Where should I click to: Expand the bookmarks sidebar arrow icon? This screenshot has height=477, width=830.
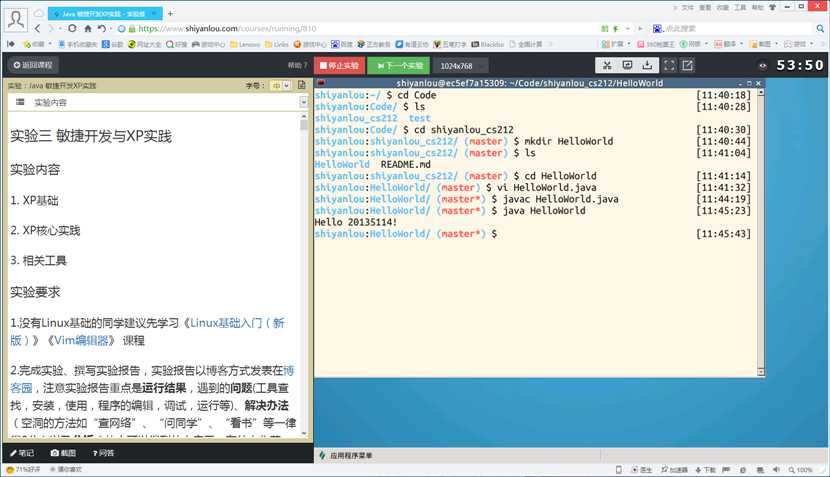(11, 44)
